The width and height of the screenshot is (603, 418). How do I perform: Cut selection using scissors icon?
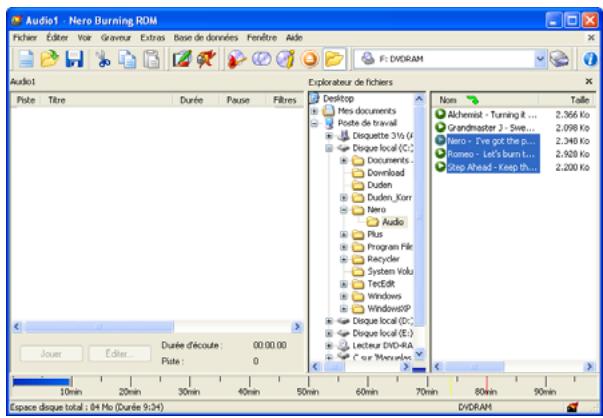click(x=103, y=59)
